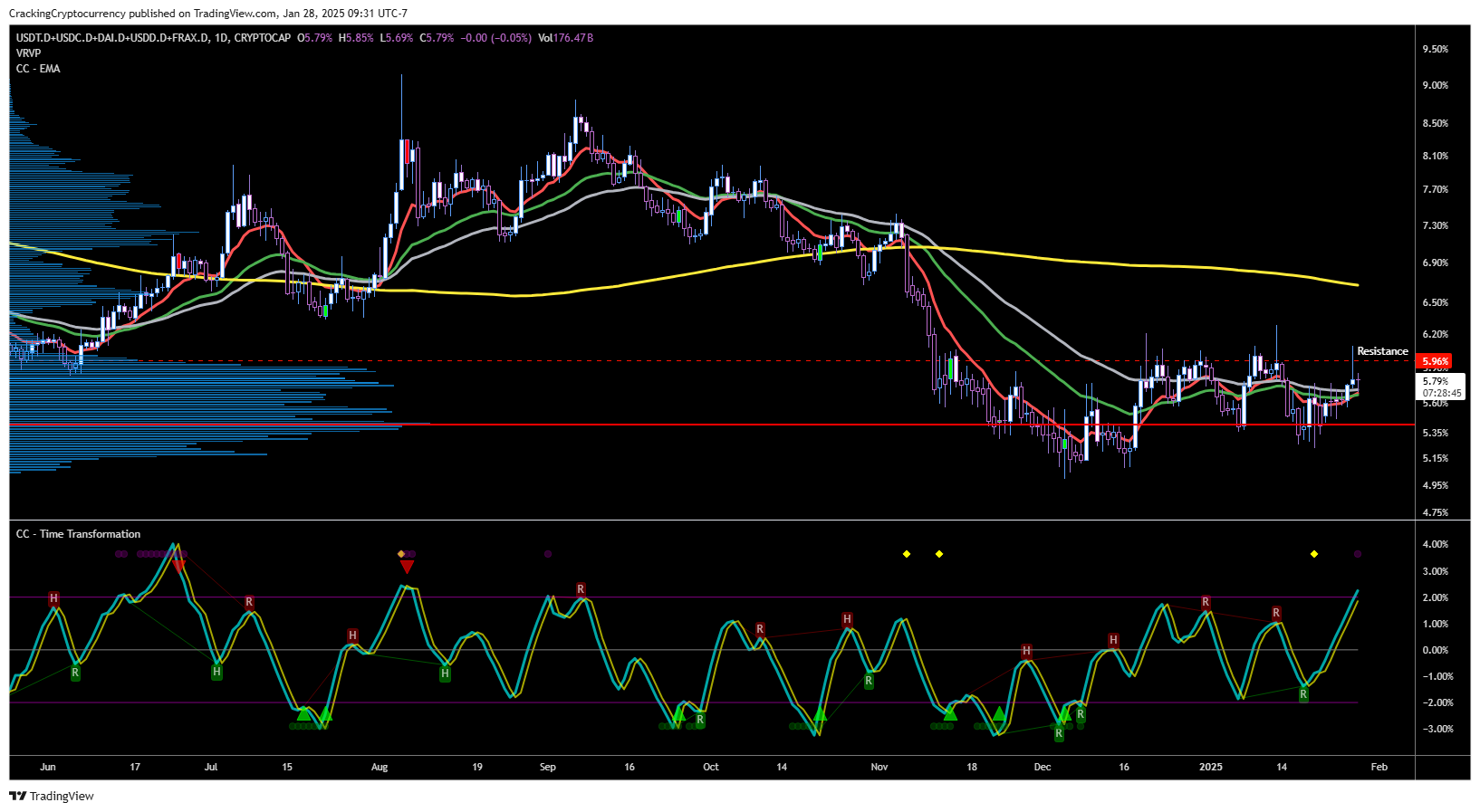Click the Aug label on time axis

click(380, 767)
